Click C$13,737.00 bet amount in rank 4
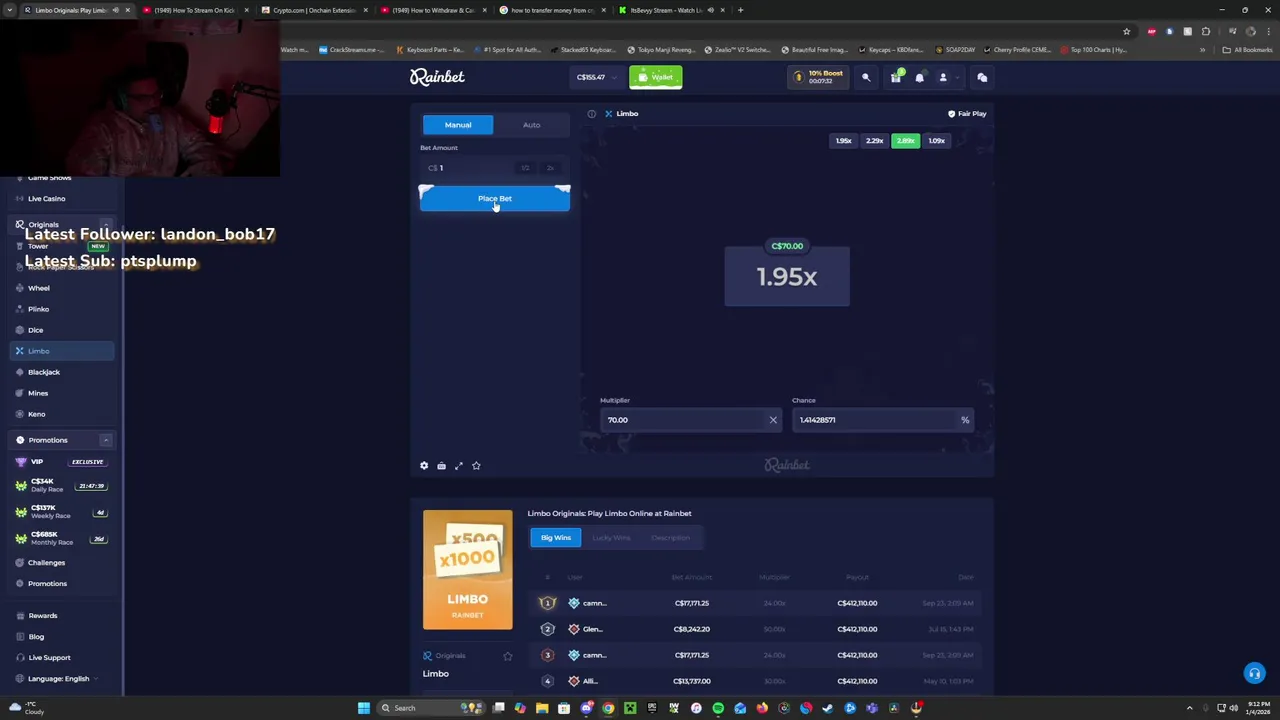The height and width of the screenshot is (720, 1280). (692, 681)
